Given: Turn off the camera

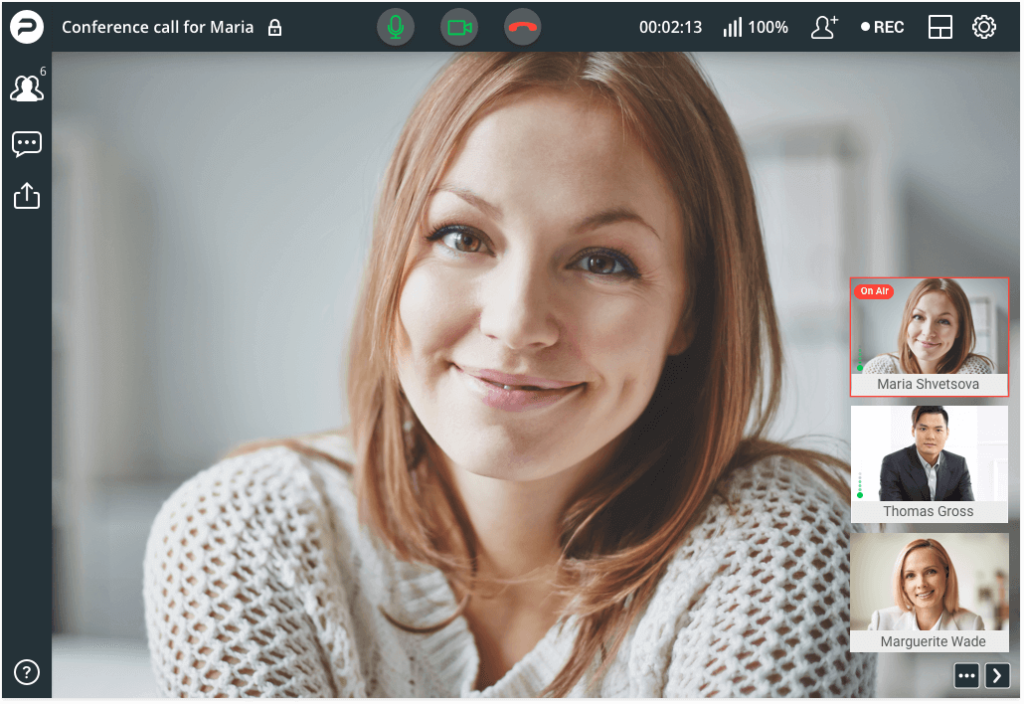Looking at the screenshot, I should 459,27.
